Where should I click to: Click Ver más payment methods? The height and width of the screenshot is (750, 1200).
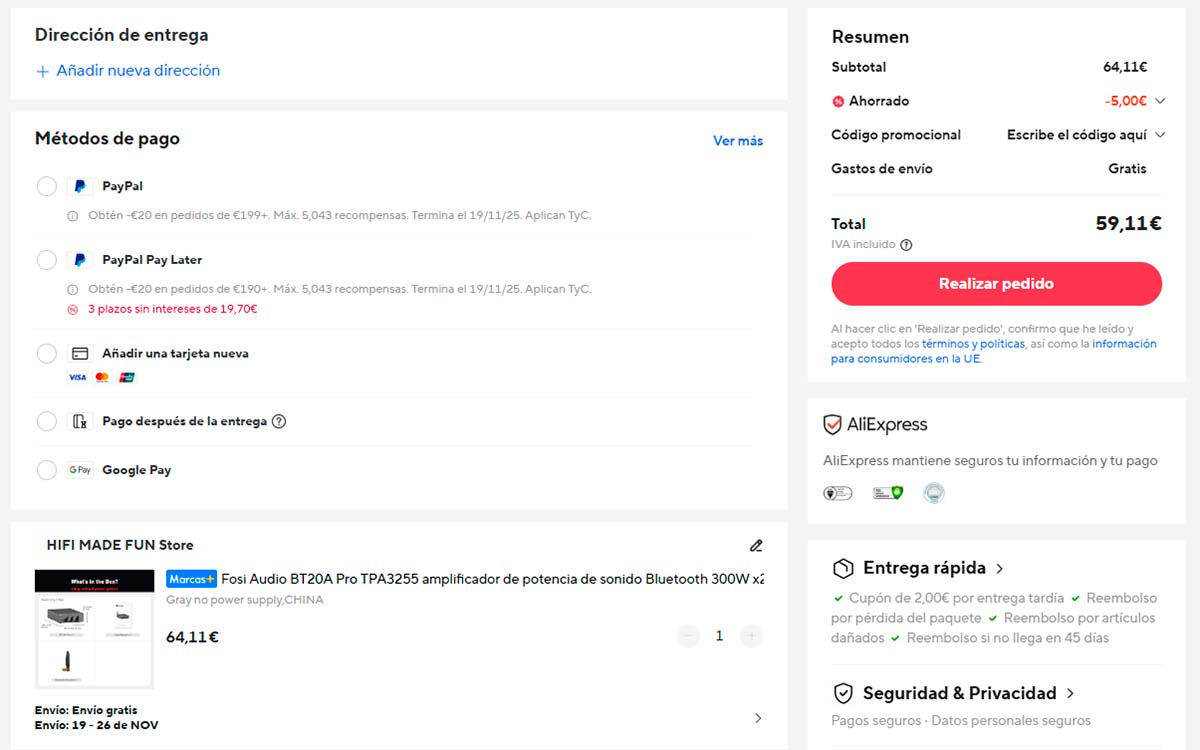pos(738,140)
